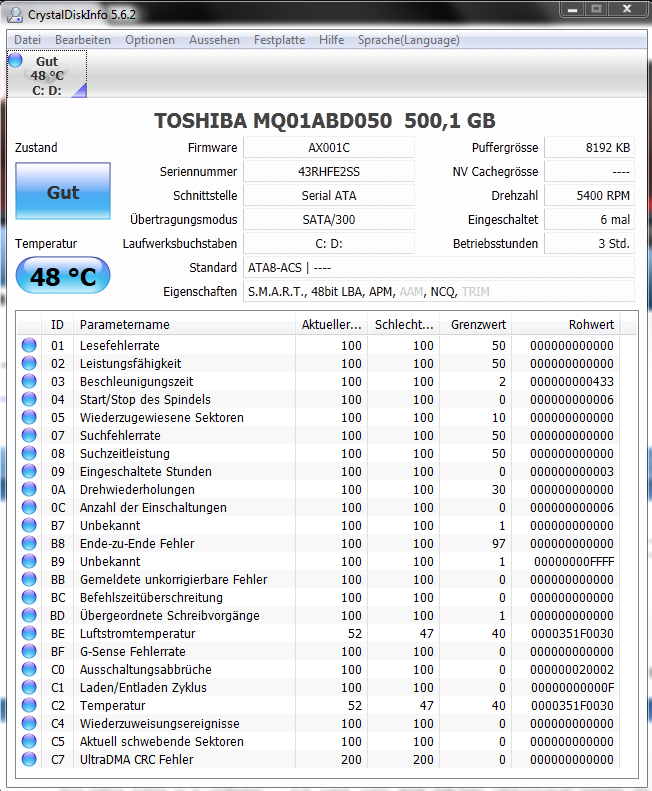
Task: Click the Schlecht column header
Action: [x=404, y=324]
